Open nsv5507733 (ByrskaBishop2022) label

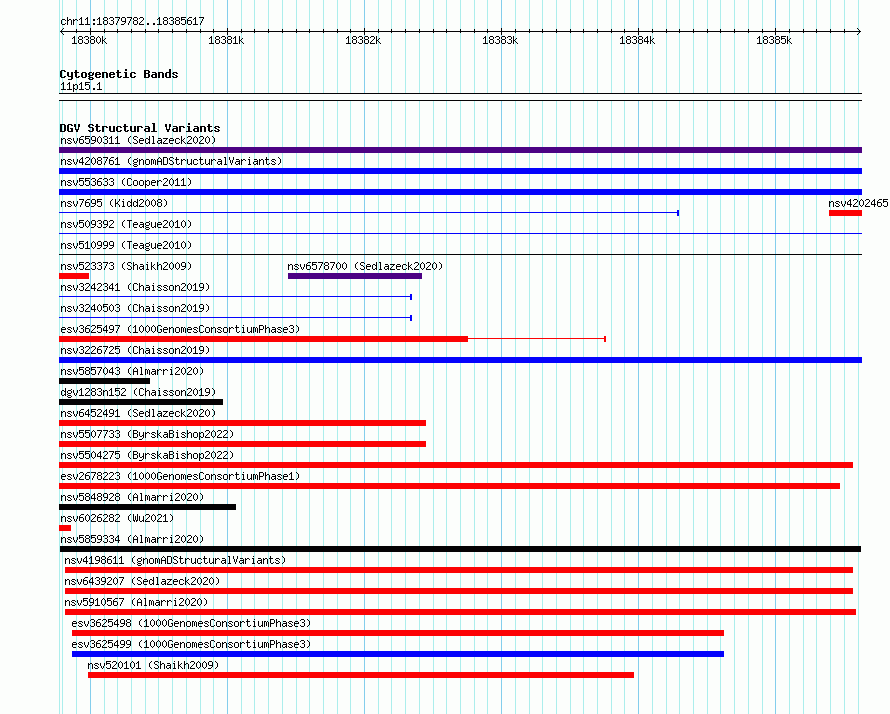tap(147, 434)
